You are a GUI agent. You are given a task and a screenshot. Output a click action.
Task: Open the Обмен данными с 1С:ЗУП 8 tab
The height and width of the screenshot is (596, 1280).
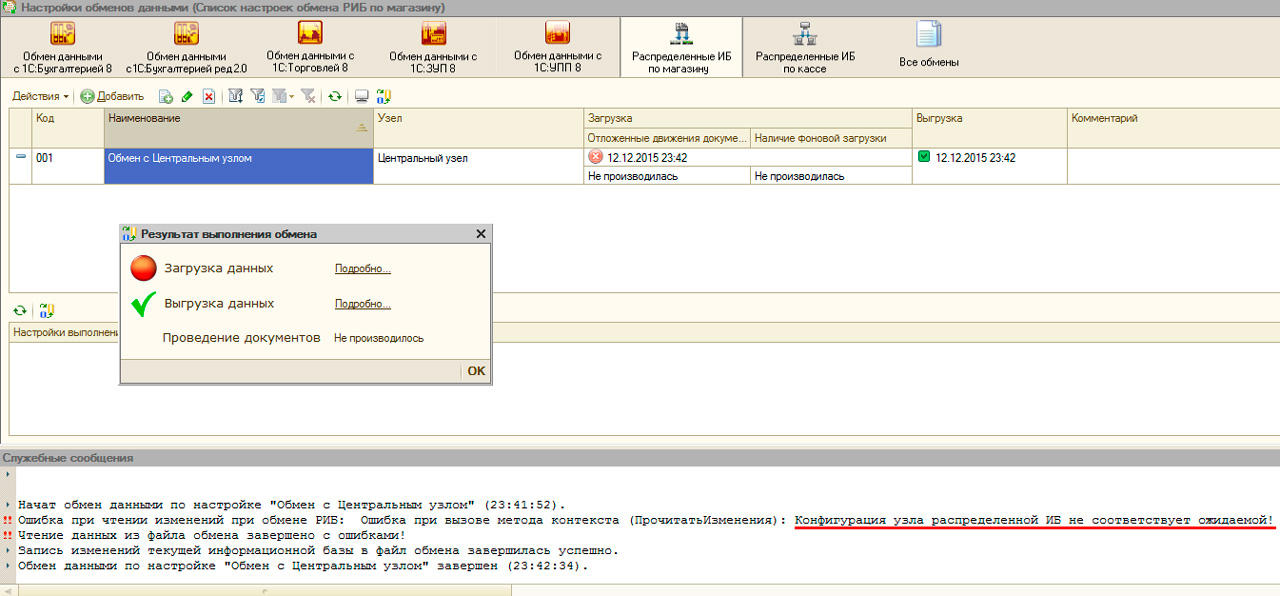click(x=433, y=47)
